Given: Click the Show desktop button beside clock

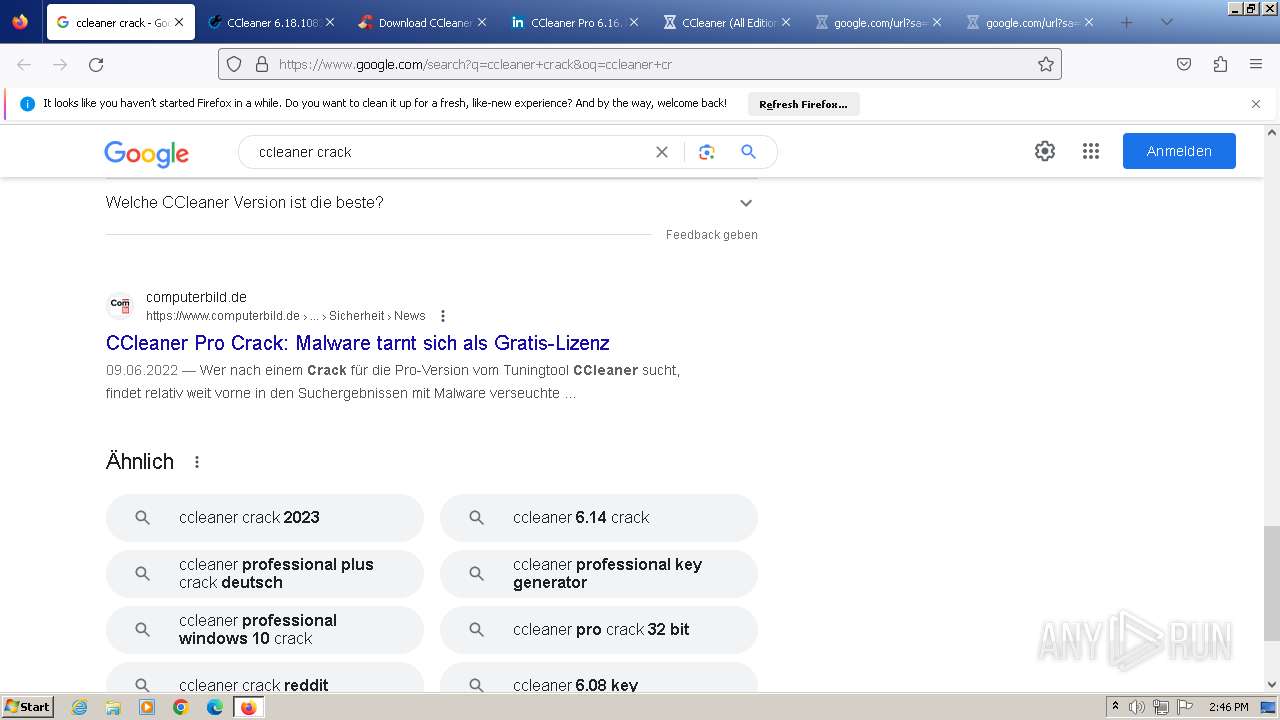Looking at the screenshot, I should tap(1268, 707).
